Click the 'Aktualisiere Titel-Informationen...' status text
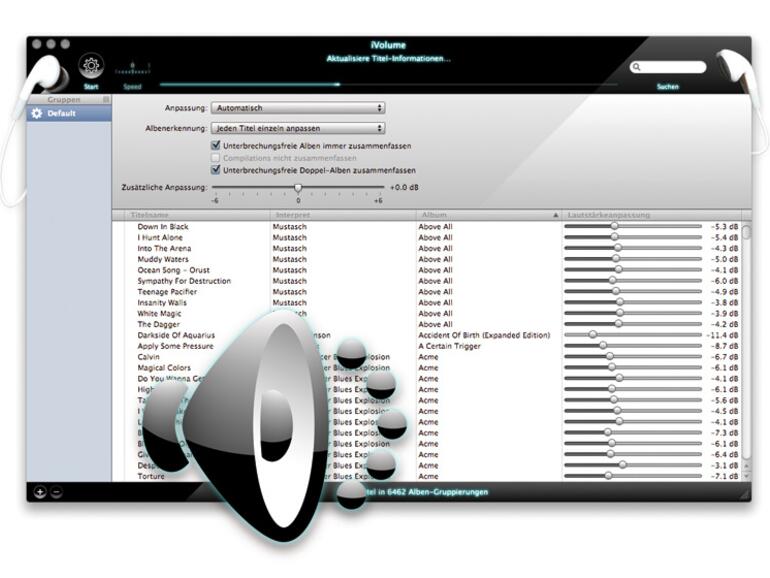770x578 pixels. click(388, 58)
